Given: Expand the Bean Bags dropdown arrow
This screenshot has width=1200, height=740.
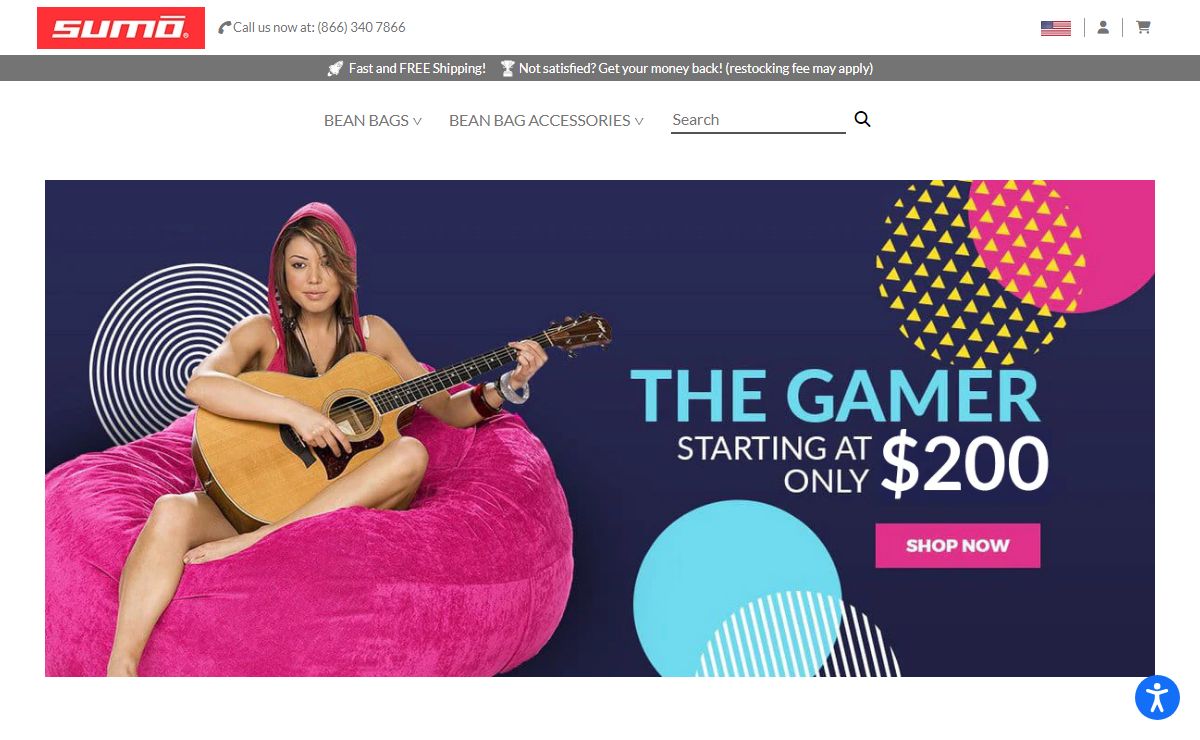Looking at the screenshot, I should point(417,121).
